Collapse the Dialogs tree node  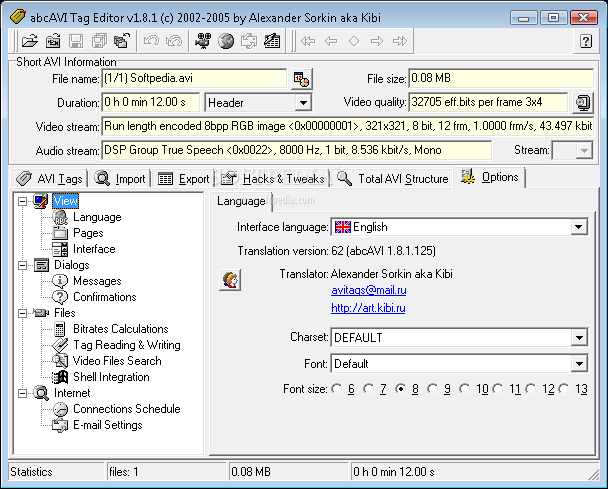(22, 265)
